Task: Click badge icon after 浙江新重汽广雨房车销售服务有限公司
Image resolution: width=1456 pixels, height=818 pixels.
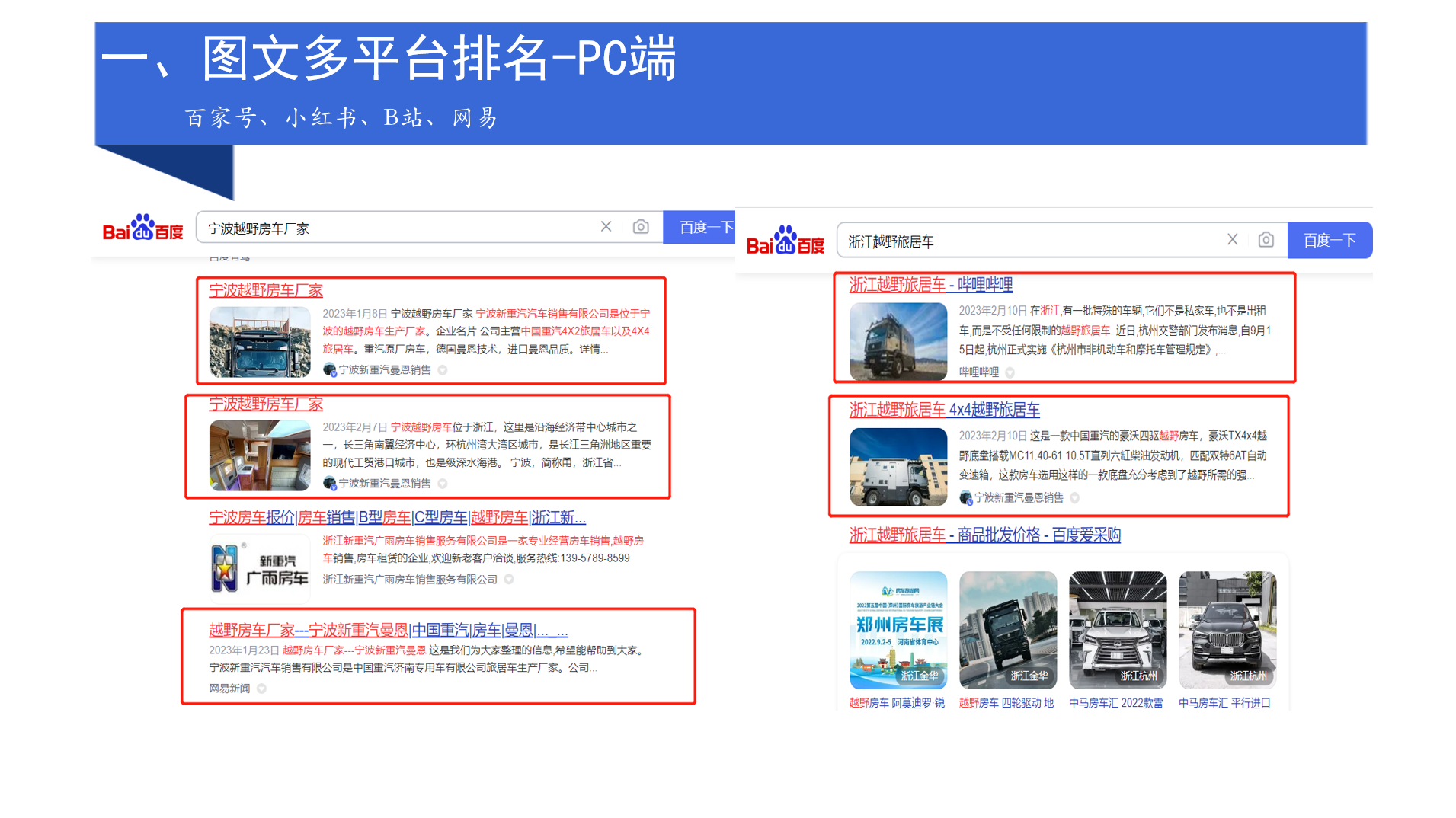Action: (509, 580)
